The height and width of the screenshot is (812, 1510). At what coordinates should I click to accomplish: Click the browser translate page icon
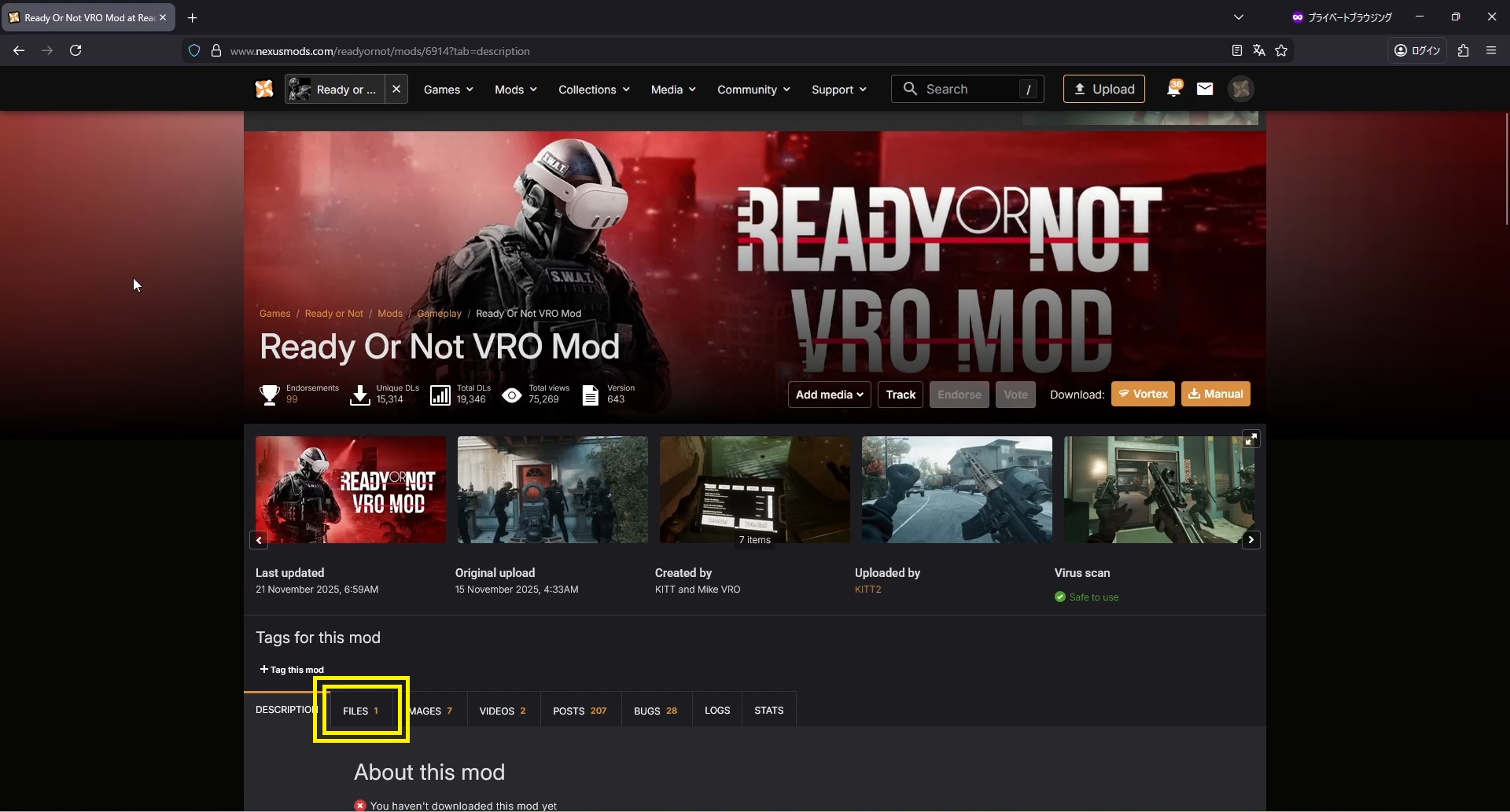pyautogui.click(x=1259, y=50)
